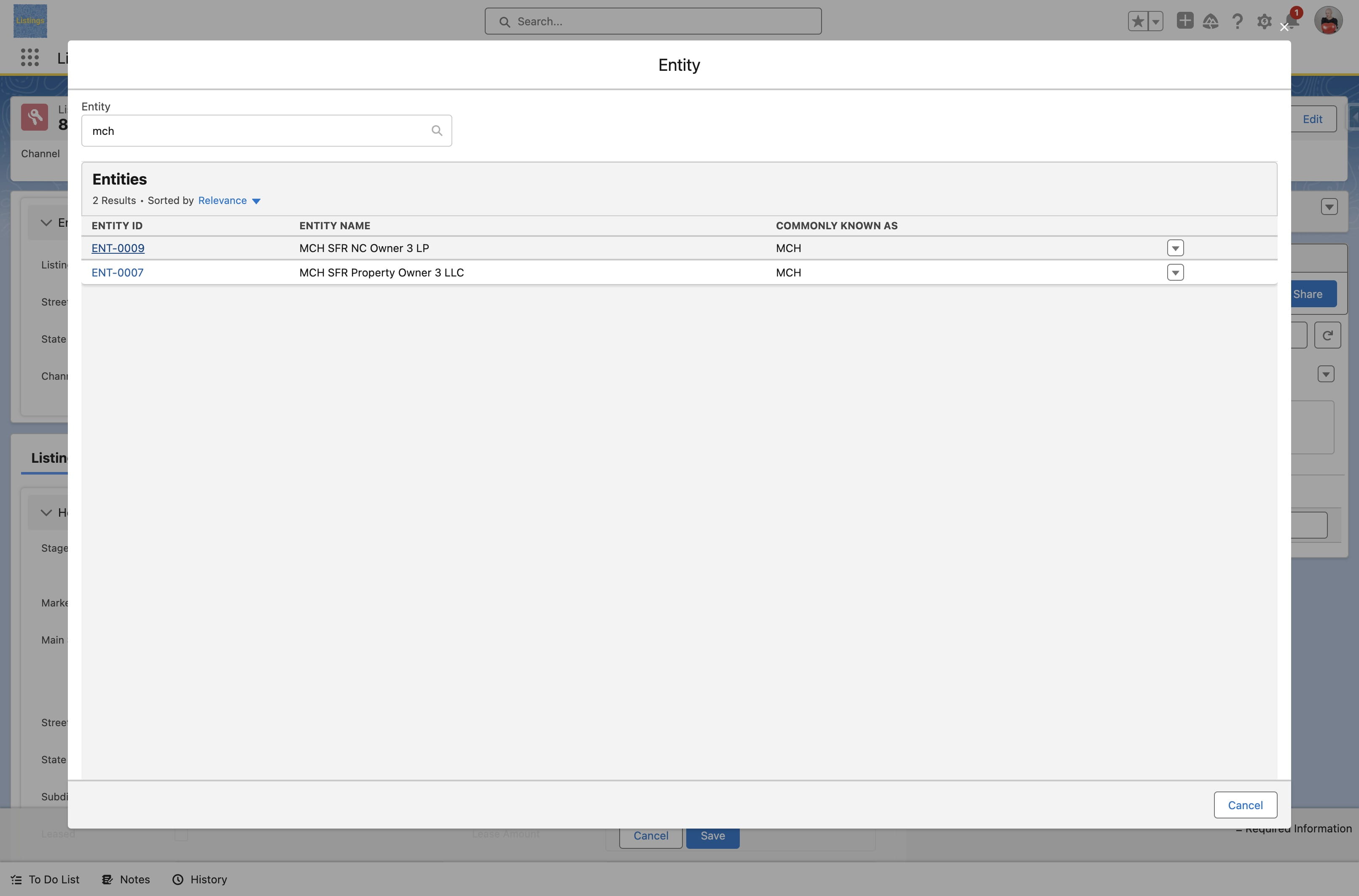Click the listing record wrench icon
1359x896 pixels.
pos(35,117)
